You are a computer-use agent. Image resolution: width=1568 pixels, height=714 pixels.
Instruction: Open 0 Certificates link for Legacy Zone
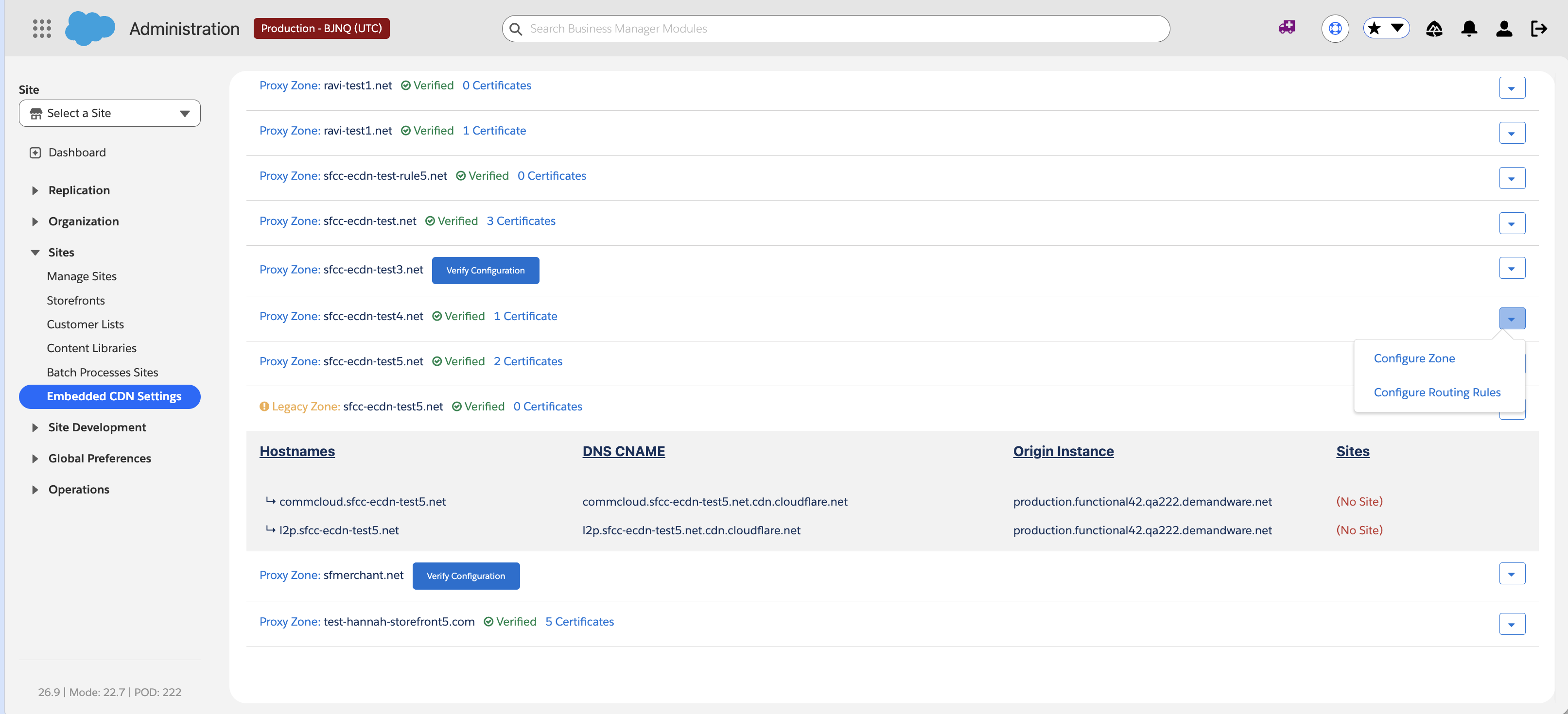pyautogui.click(x=547, y=406)
